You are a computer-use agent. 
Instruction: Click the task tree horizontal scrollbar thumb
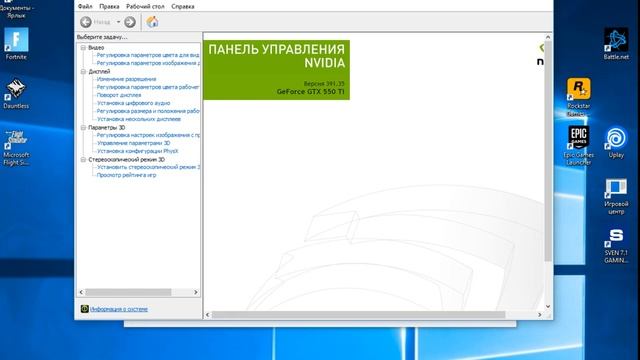pyautogui.click(x=128, y=292)
